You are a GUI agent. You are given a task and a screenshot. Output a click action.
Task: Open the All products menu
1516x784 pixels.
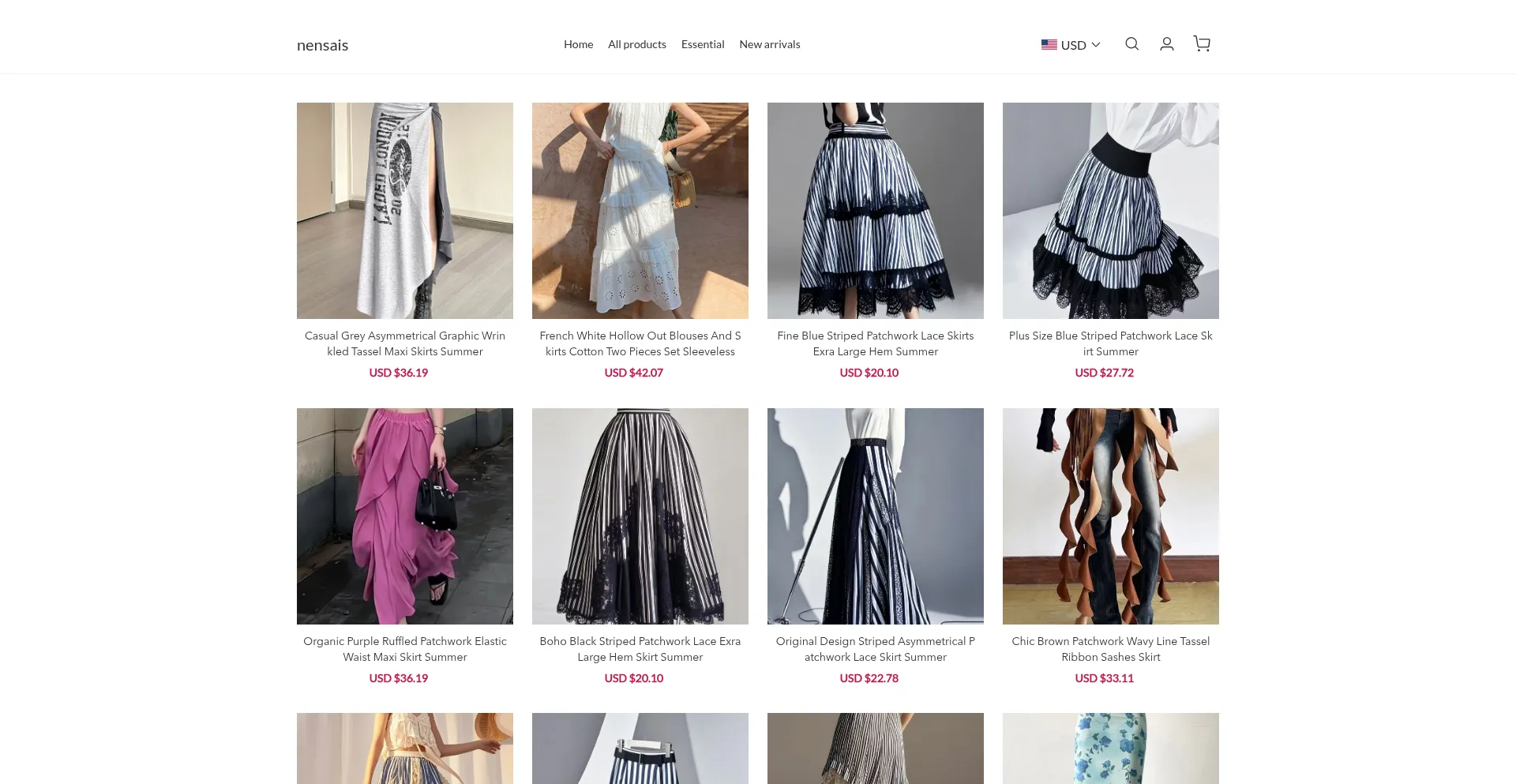636,44
